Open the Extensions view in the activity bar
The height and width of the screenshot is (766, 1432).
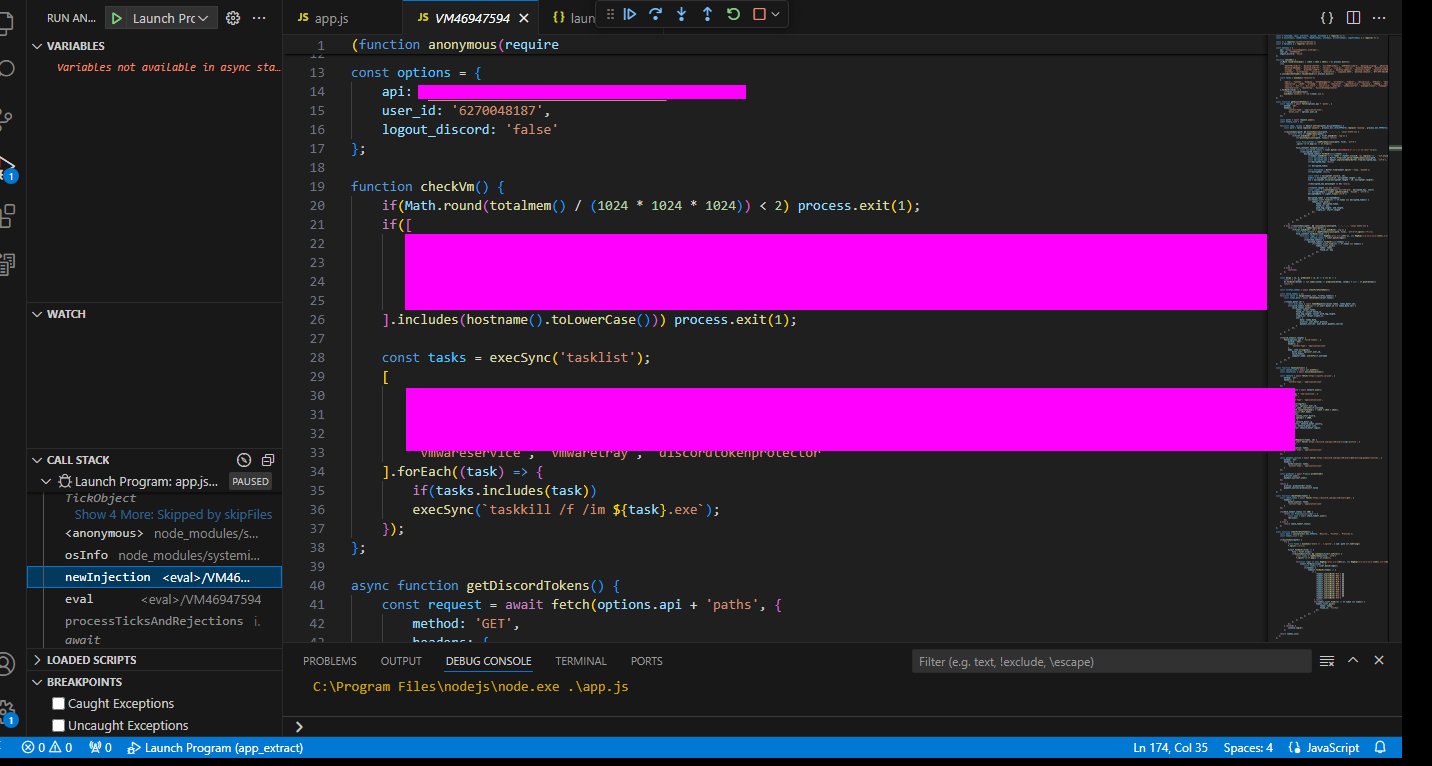[6, 216]
